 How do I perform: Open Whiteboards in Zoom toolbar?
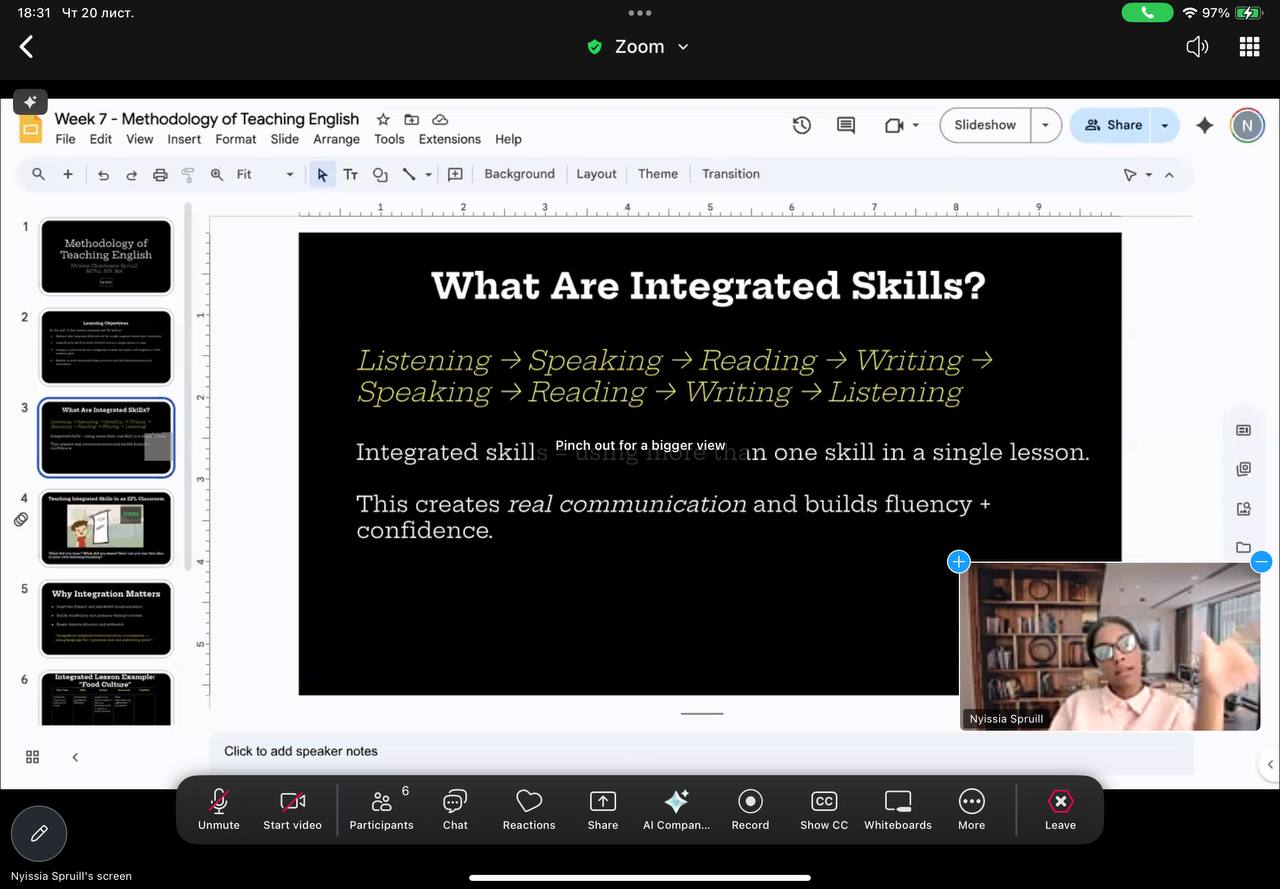click(x=897, y=809)
